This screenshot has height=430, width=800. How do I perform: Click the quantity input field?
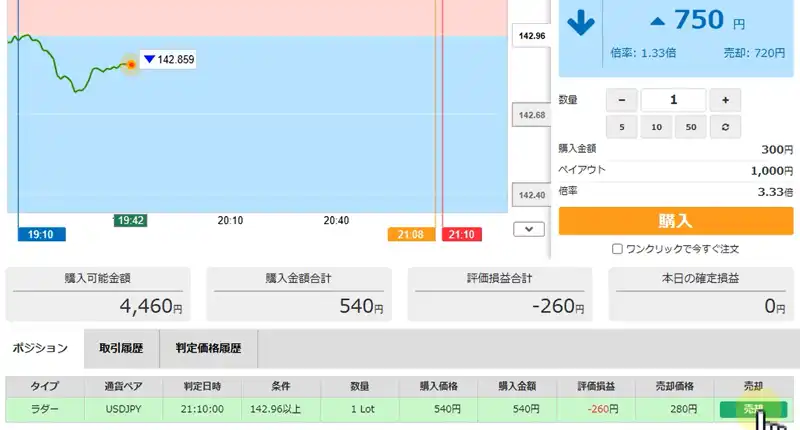point(673,100)
